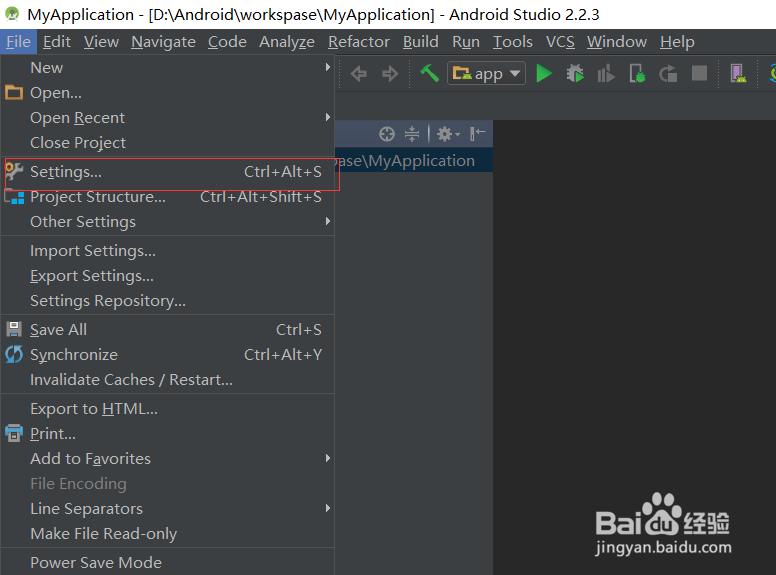Viewport: 776px width, 575px height.
Task: Click the Open folder icon in menu
Action: 14,92
